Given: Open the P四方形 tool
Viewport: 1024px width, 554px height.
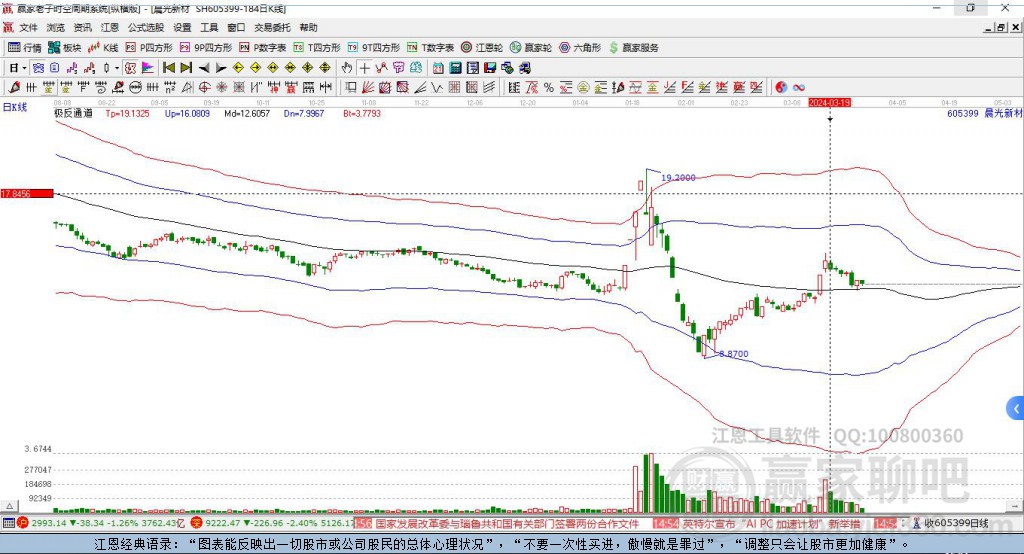Looking at the screenshot, I should (x=149, y=48).
